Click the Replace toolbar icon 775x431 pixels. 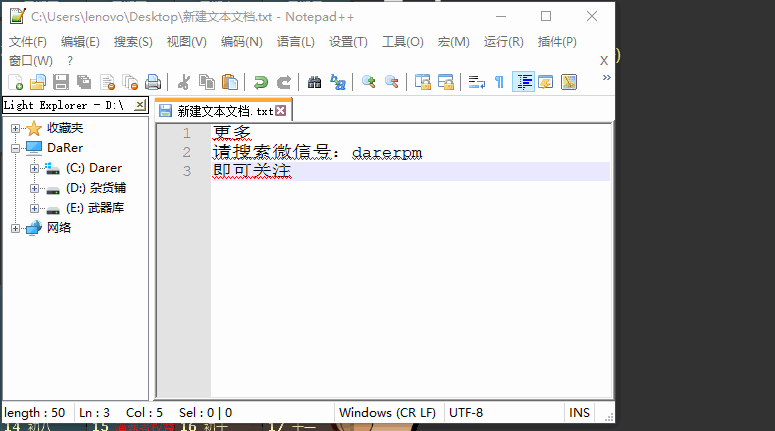point(338,82)
